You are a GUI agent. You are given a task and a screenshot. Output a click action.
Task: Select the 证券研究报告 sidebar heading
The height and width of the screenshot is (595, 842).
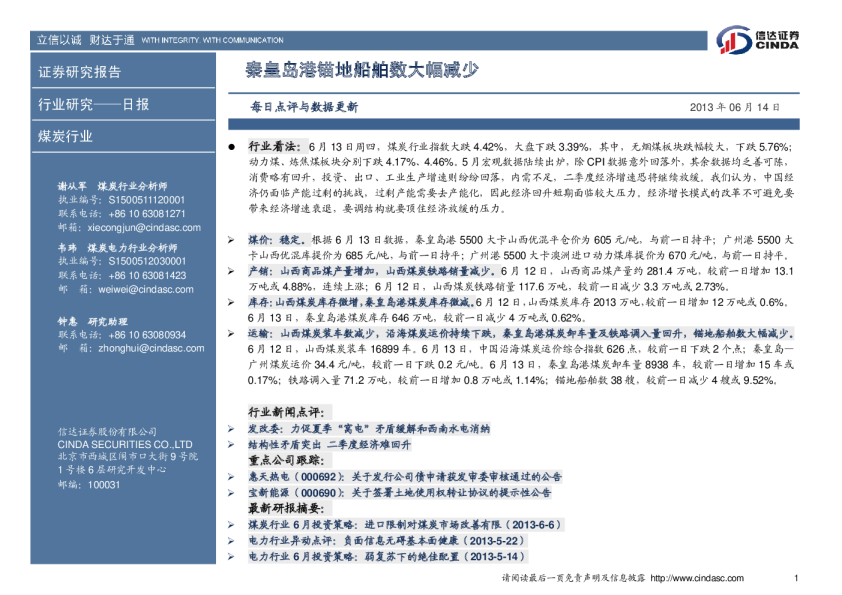pyautogui.click(x=79, y=72)
